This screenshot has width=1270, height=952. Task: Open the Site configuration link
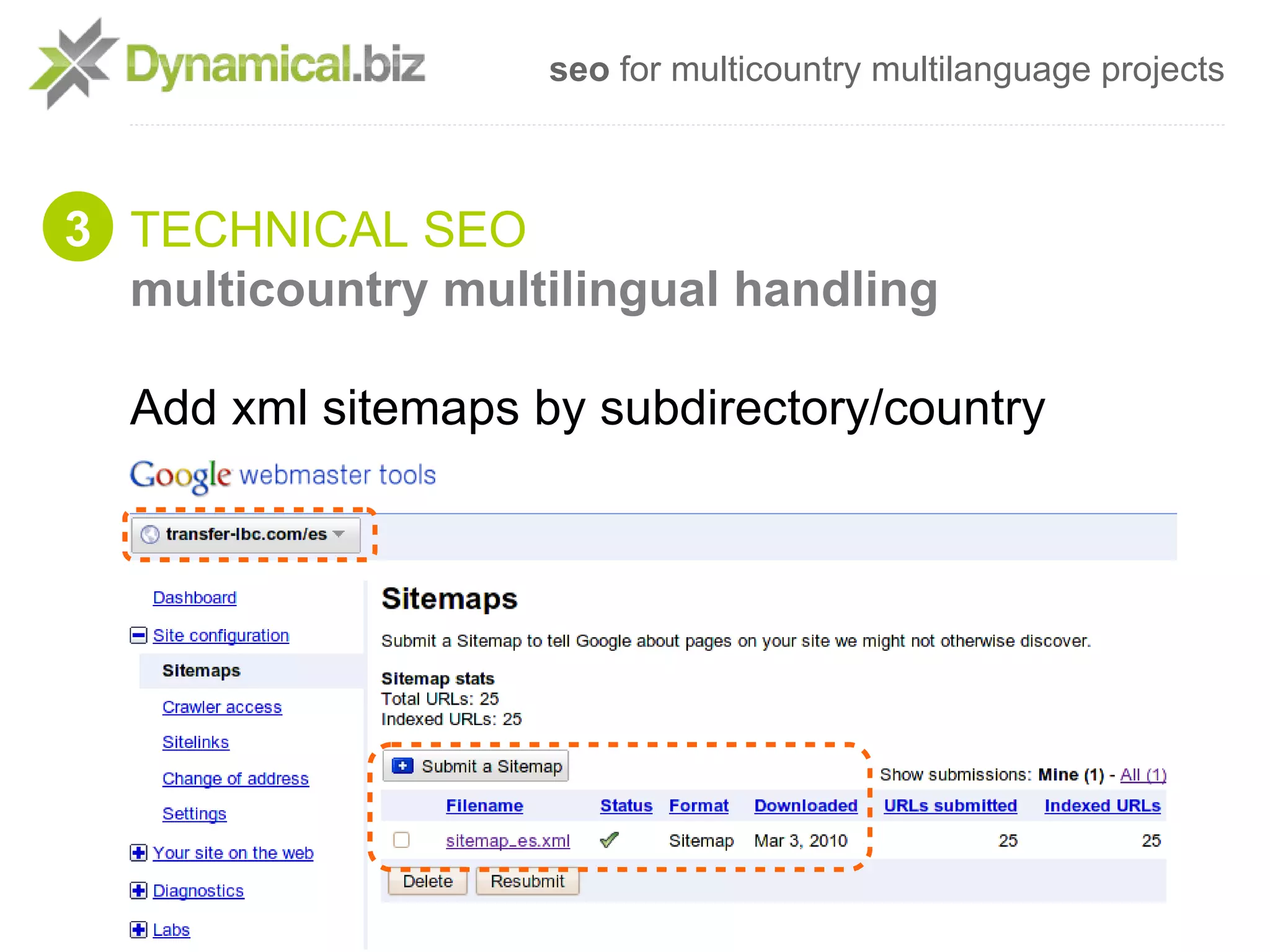coord(221,635)
